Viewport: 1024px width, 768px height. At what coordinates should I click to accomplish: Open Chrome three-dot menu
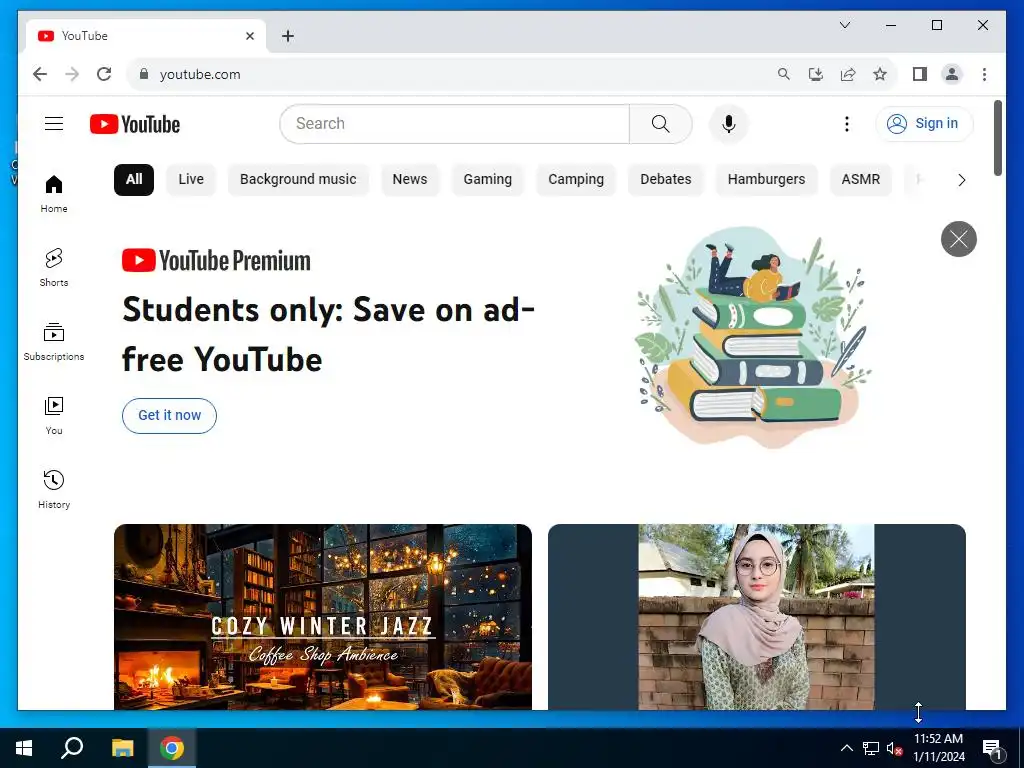point(984,74)
